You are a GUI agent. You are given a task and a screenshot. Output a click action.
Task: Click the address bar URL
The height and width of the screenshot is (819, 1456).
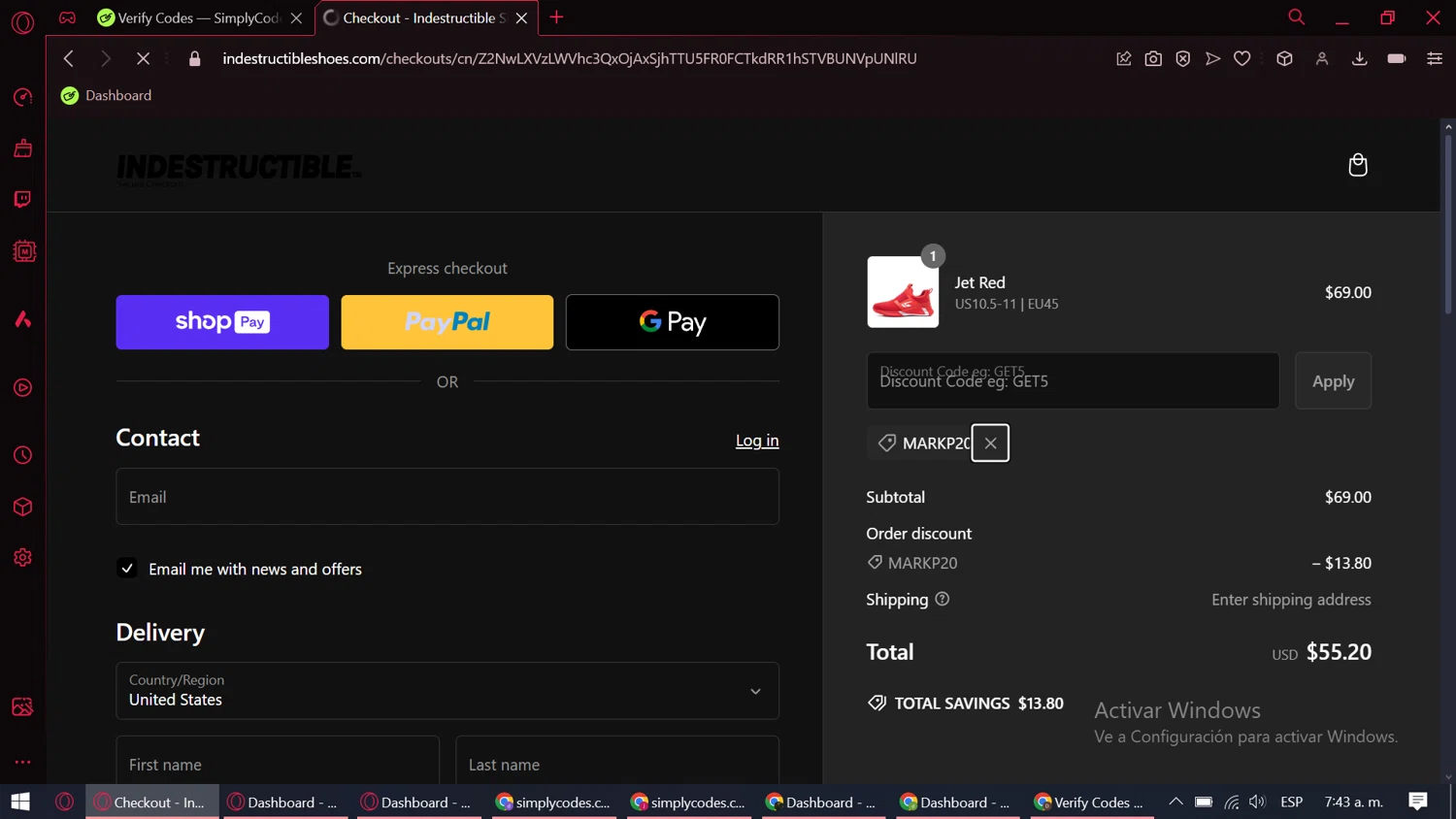(x=570, y=58)
